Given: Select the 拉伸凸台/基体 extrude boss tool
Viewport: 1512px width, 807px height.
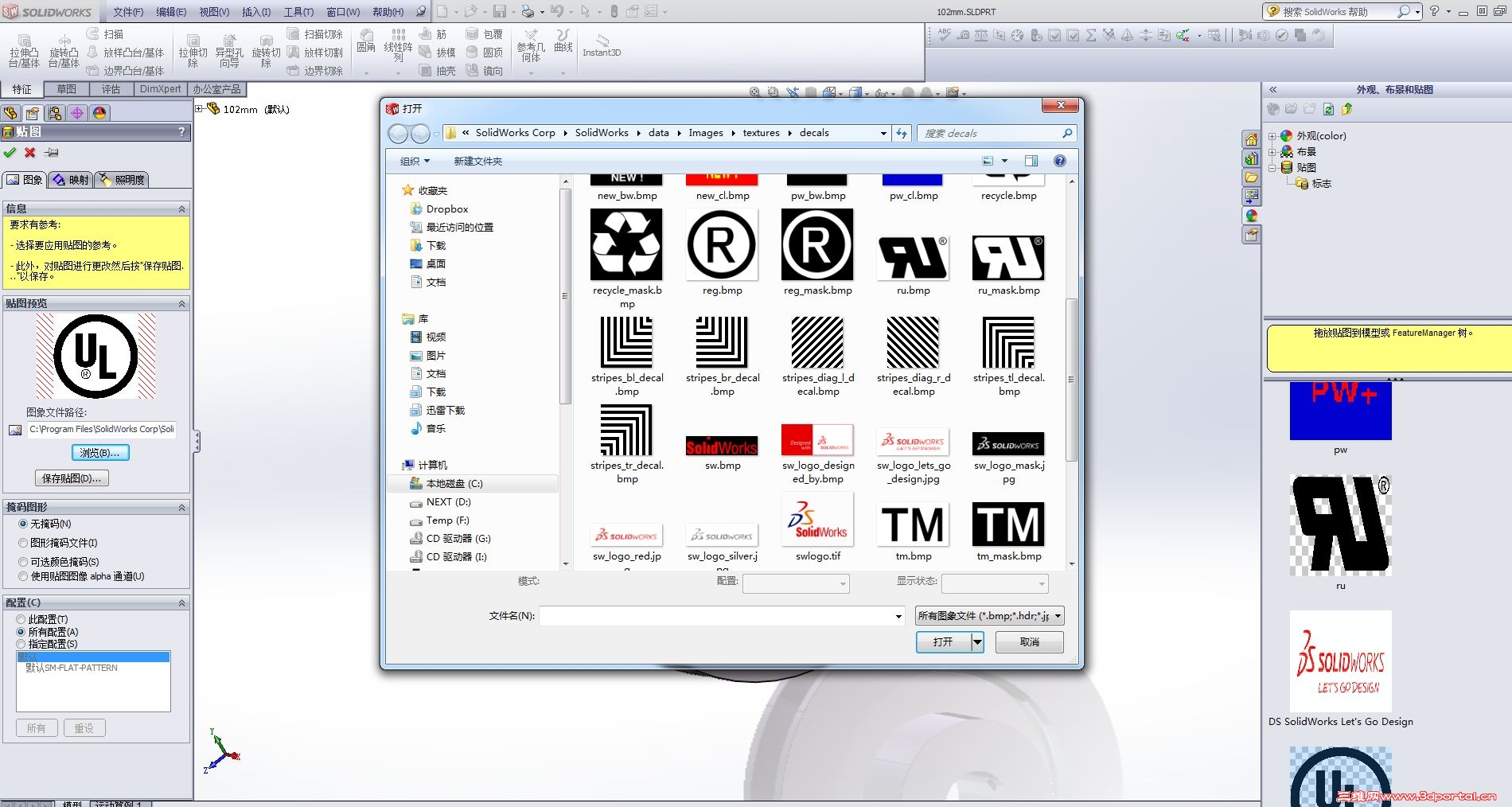Looking at the screenshot, I should click(24, 51).
